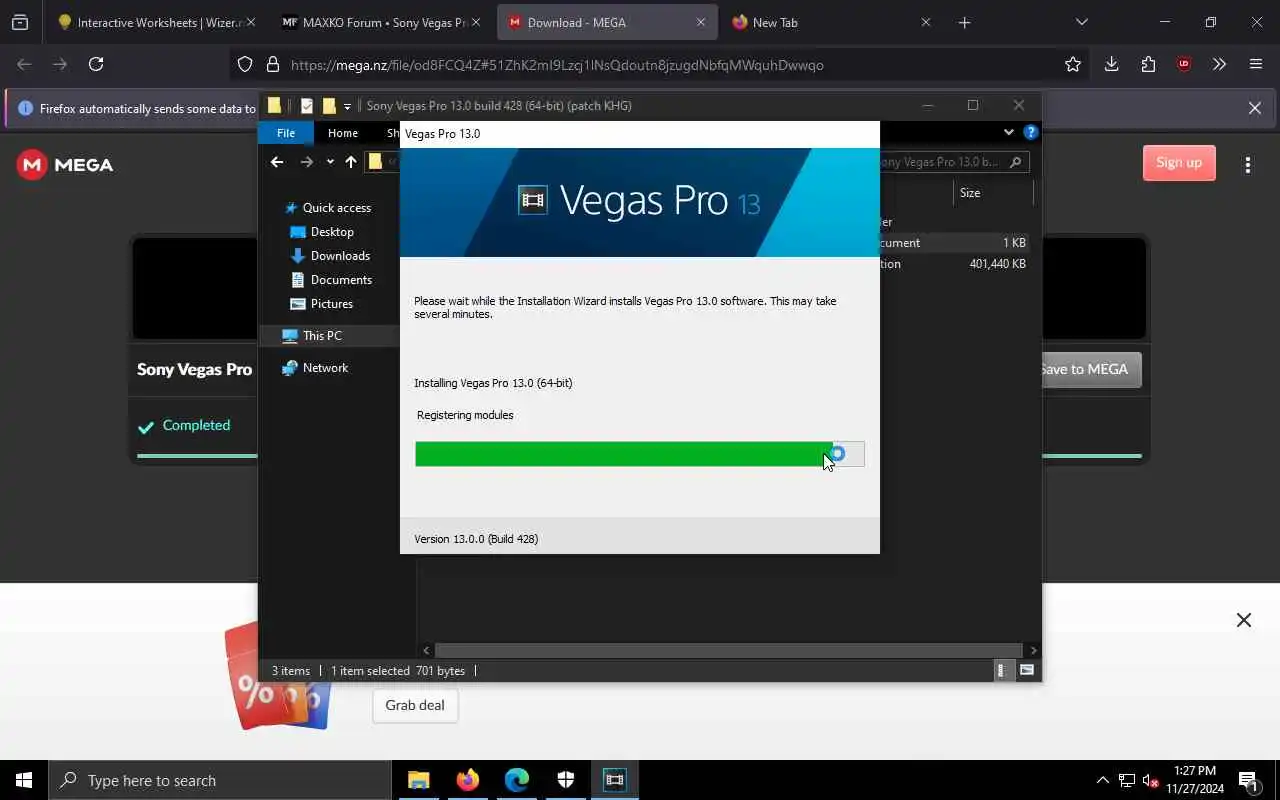1280x800 pixels.
Task: Click the uBlock Origin shield icon
Action: click(1184, 64)
